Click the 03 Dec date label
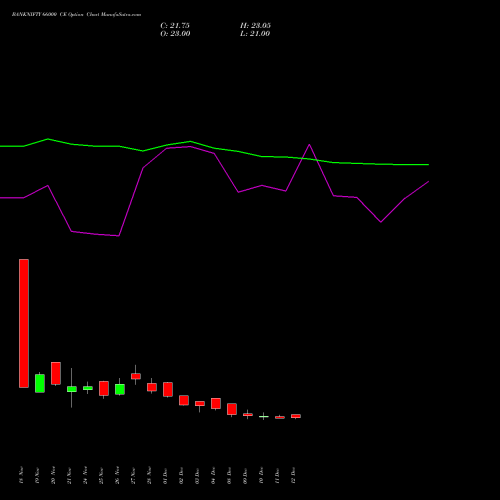 (197, 475)
